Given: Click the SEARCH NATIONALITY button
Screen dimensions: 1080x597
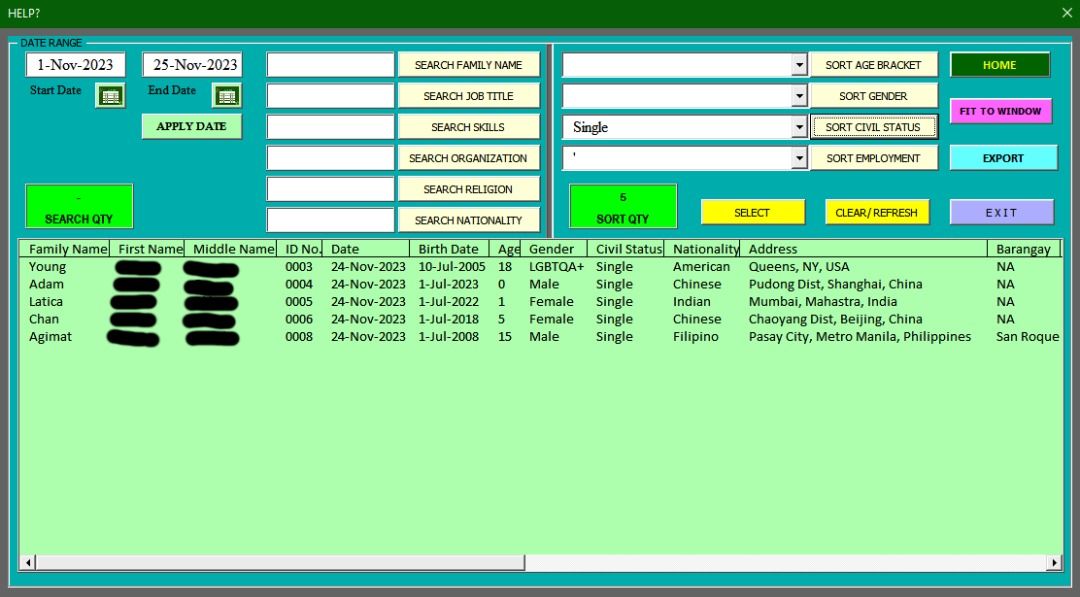Looking at the screenshot, I should (x=470, y=219).
